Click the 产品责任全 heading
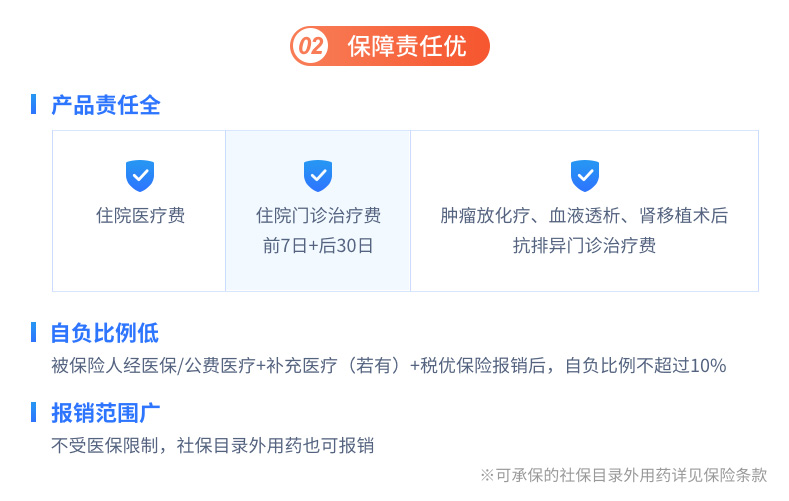 click(x=106, y=105)
